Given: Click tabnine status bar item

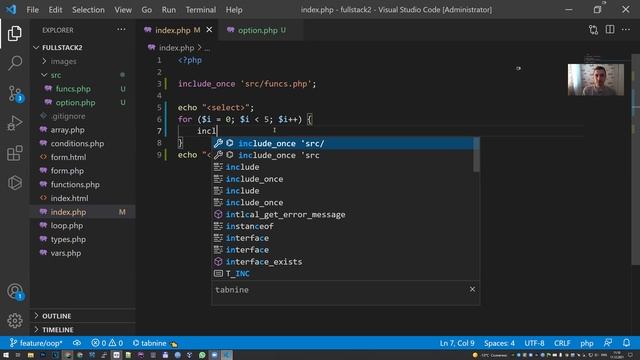Looking at the screenshot, I should 155,343.
